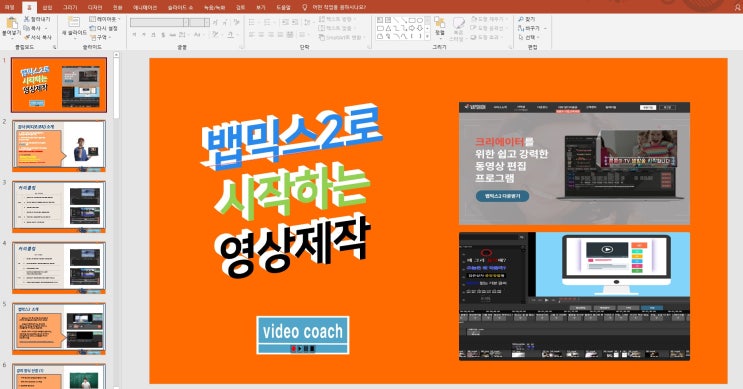Toggle Align Right paragraph alignment
The image size is (743, 389).
(x=271, y=35)
